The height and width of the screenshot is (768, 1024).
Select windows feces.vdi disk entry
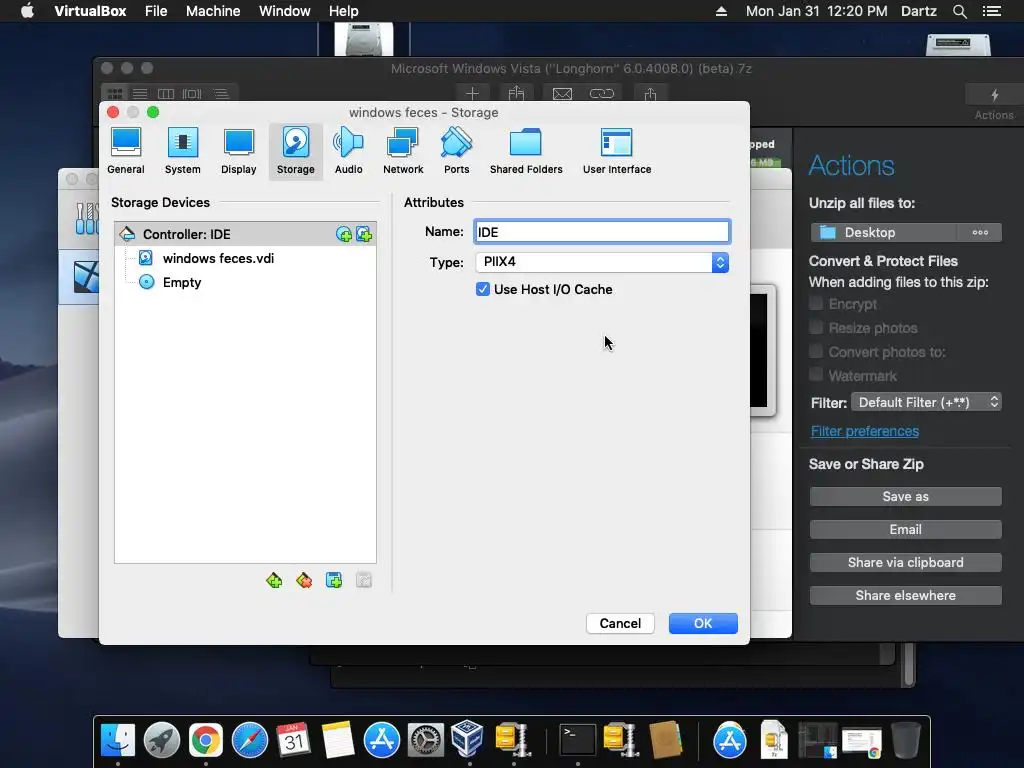pos(246,259)
